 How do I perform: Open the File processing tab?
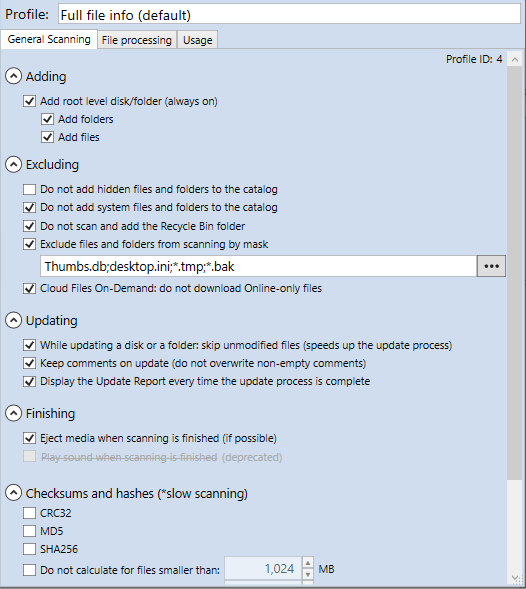click(x=137, y=40)
